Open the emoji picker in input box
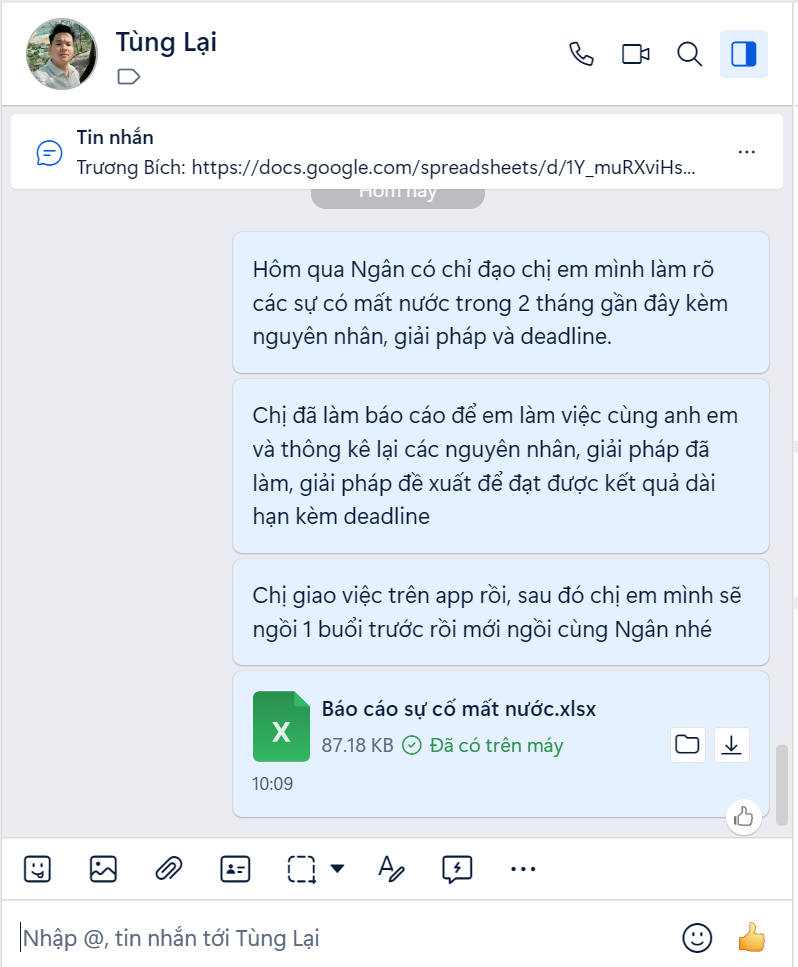This screenshot has width=798, height=967. tap(697, 938)
